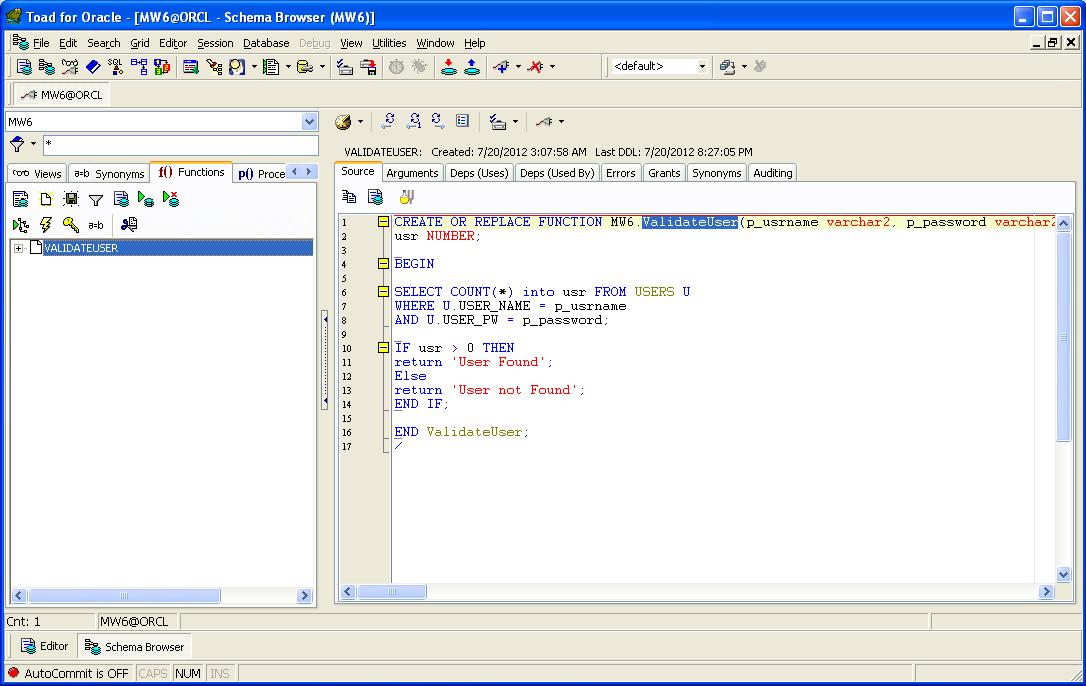Click the SQL icon in main toolbar
The image size is (1086, 686).
coord(116,67)
